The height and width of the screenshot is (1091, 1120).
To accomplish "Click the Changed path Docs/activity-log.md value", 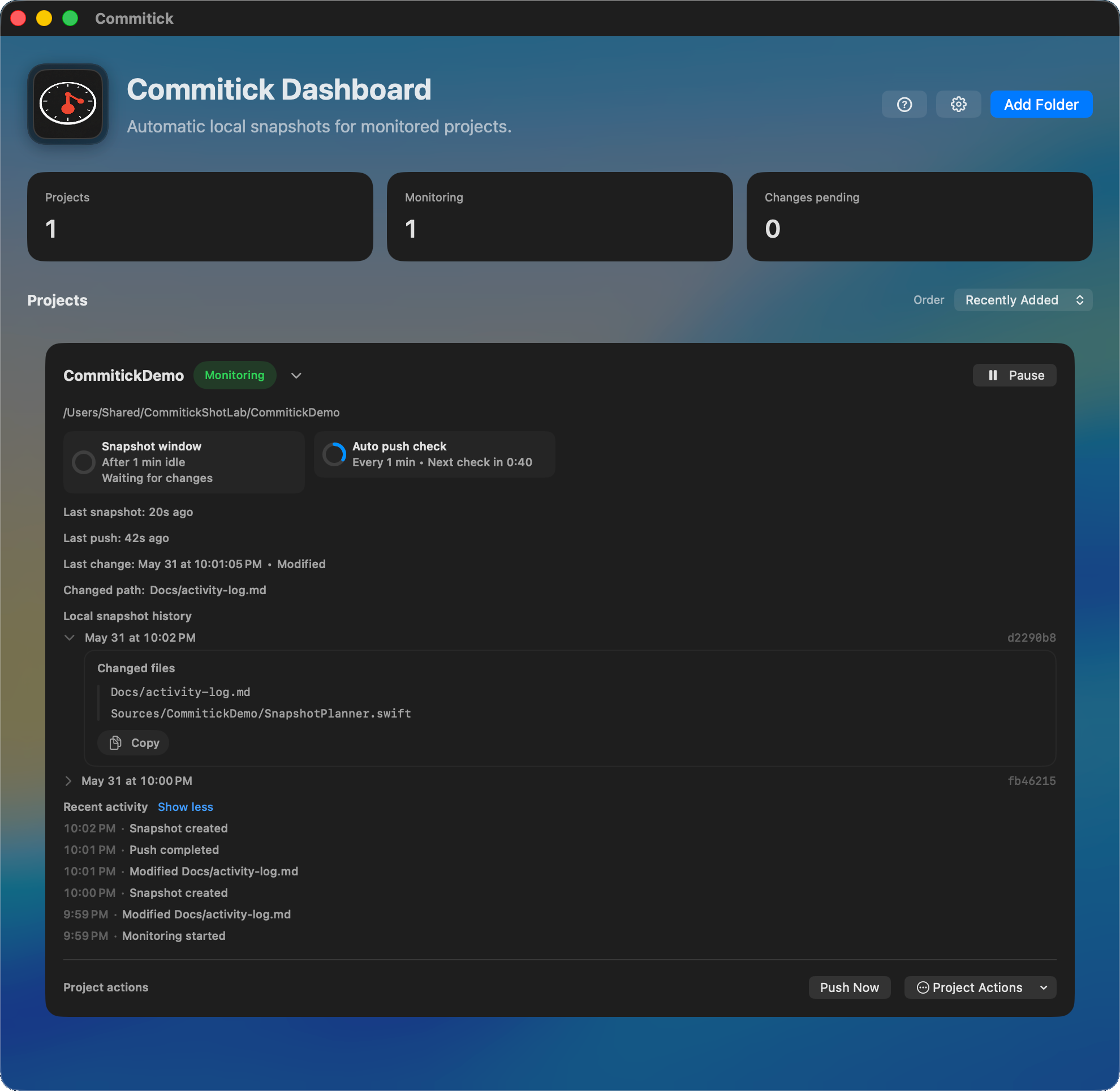I will (208, 590).
